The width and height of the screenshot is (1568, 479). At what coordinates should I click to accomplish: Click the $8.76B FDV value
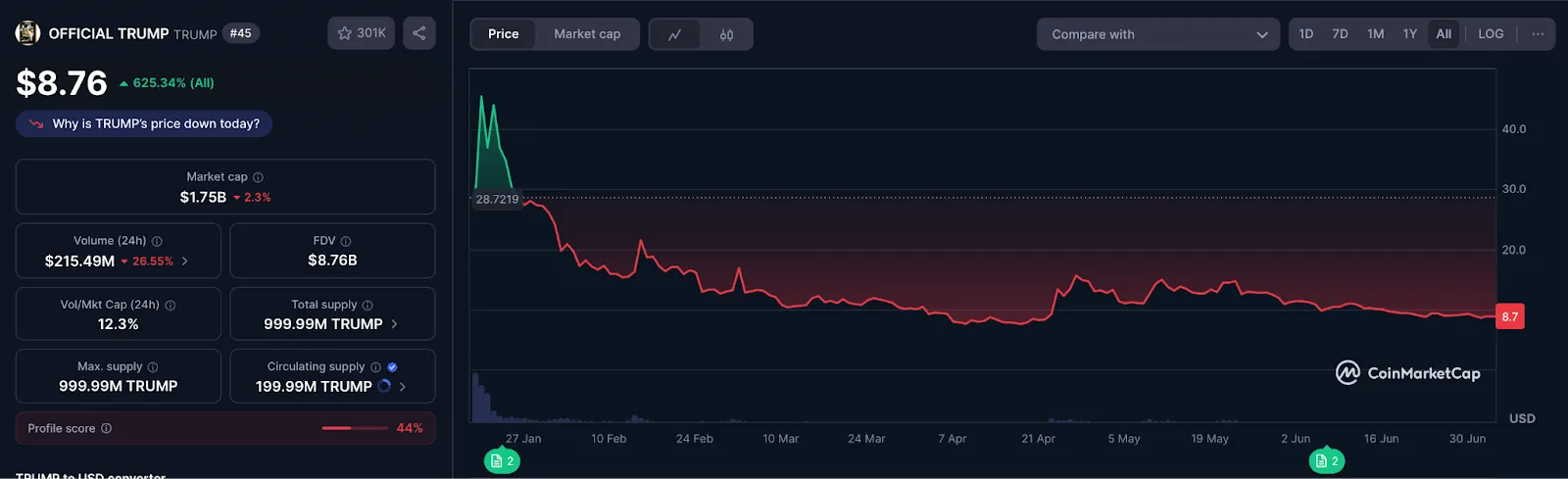[332, 261]
